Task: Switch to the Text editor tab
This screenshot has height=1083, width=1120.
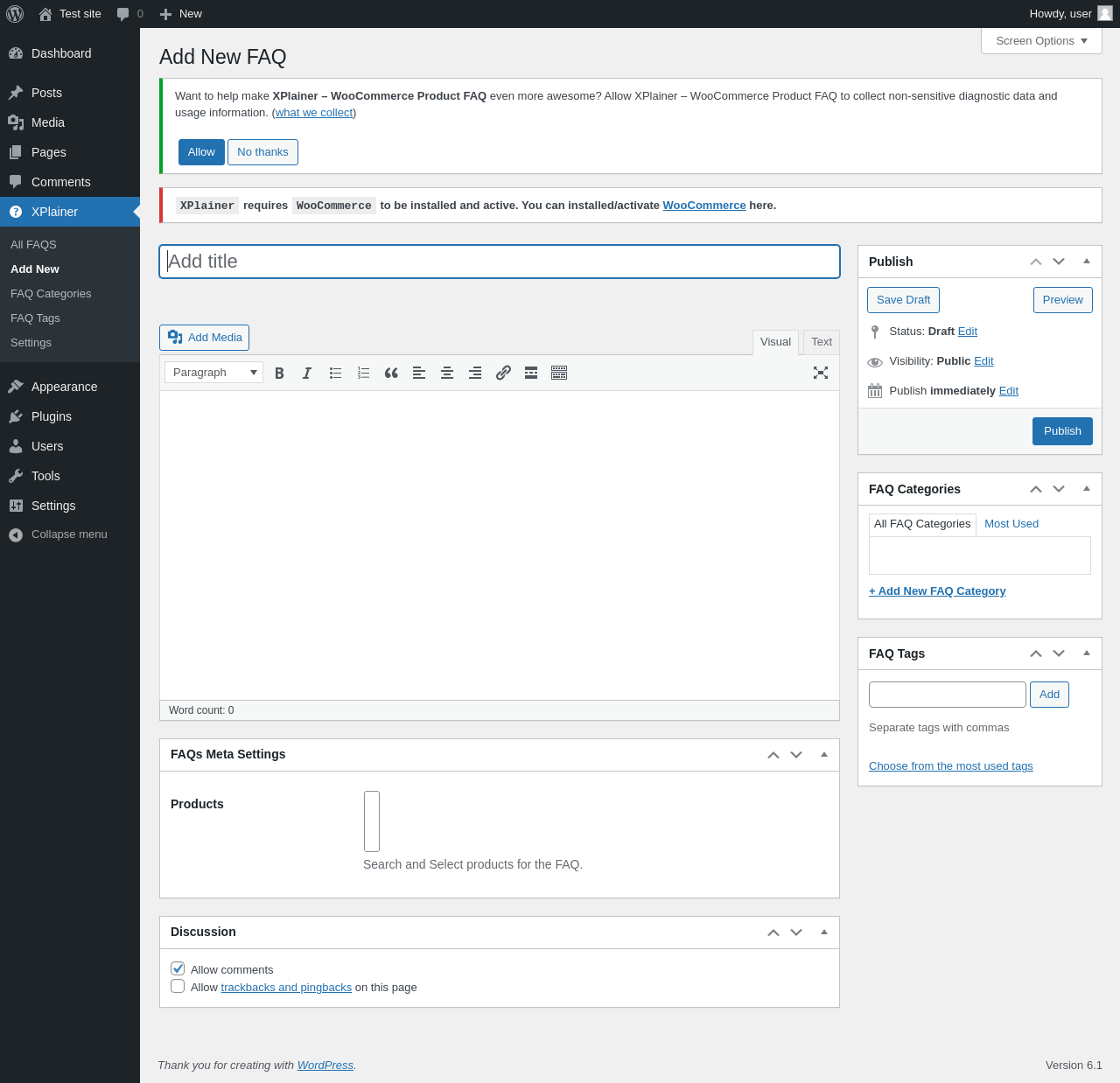Action: pos(821,342)
